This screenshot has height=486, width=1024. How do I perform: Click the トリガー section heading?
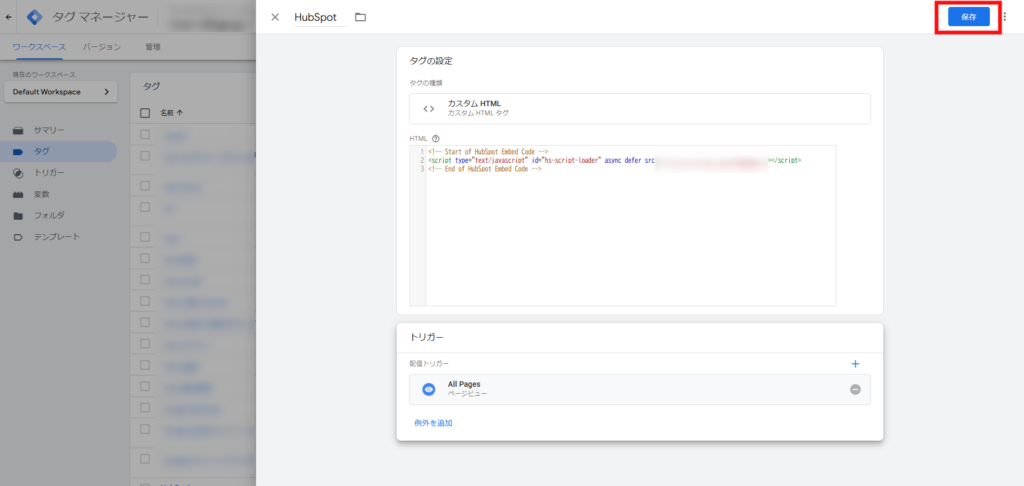(x=426, y=337)
